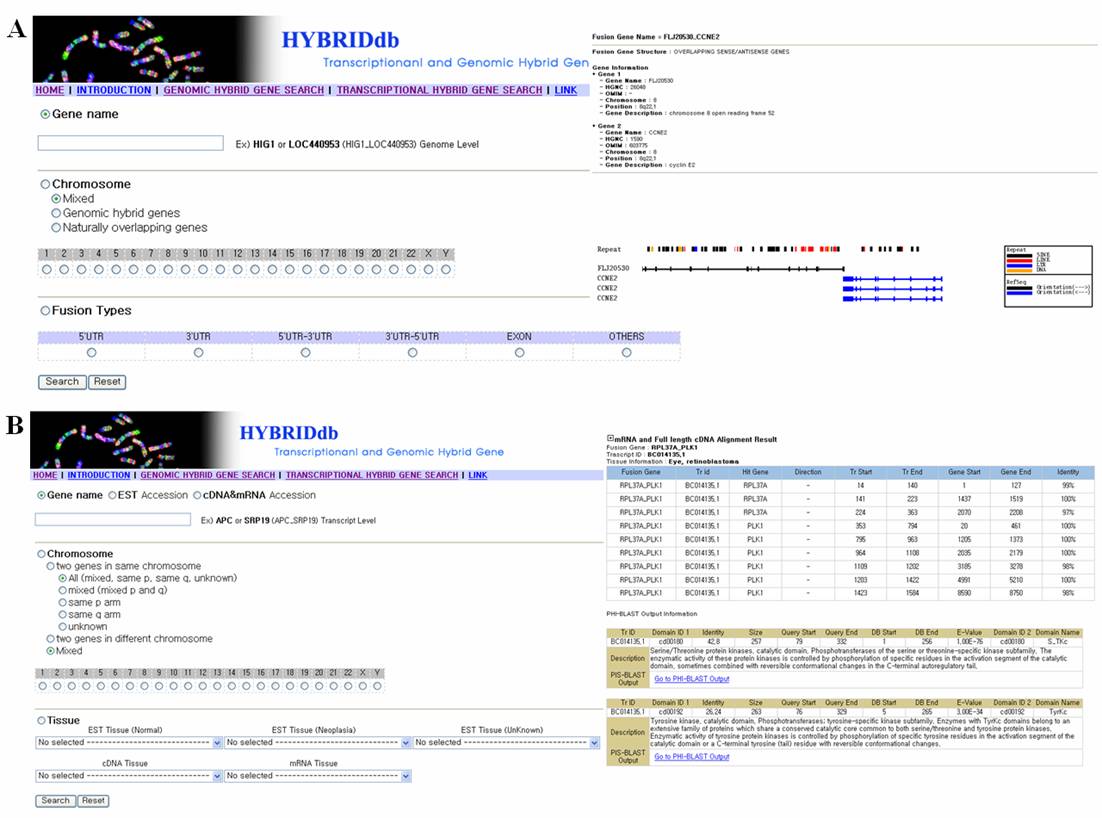Screen dimensions: 1102x818
Task: Open Go to PHI-BLAST Output for domain cd00192
Action: pos(692,757)
